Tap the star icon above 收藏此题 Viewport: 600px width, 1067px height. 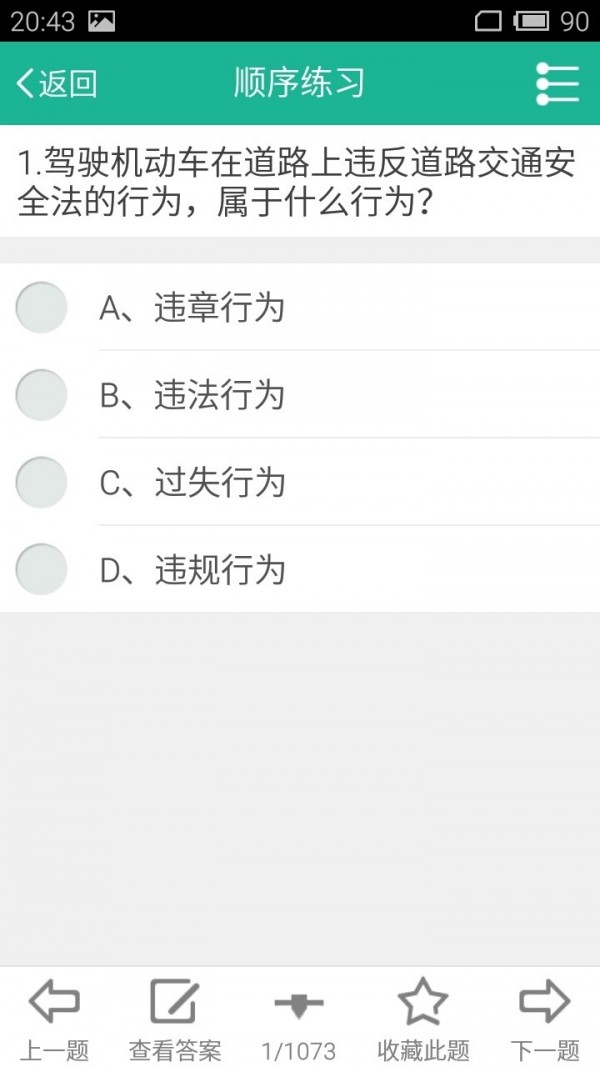(423, 1000)
